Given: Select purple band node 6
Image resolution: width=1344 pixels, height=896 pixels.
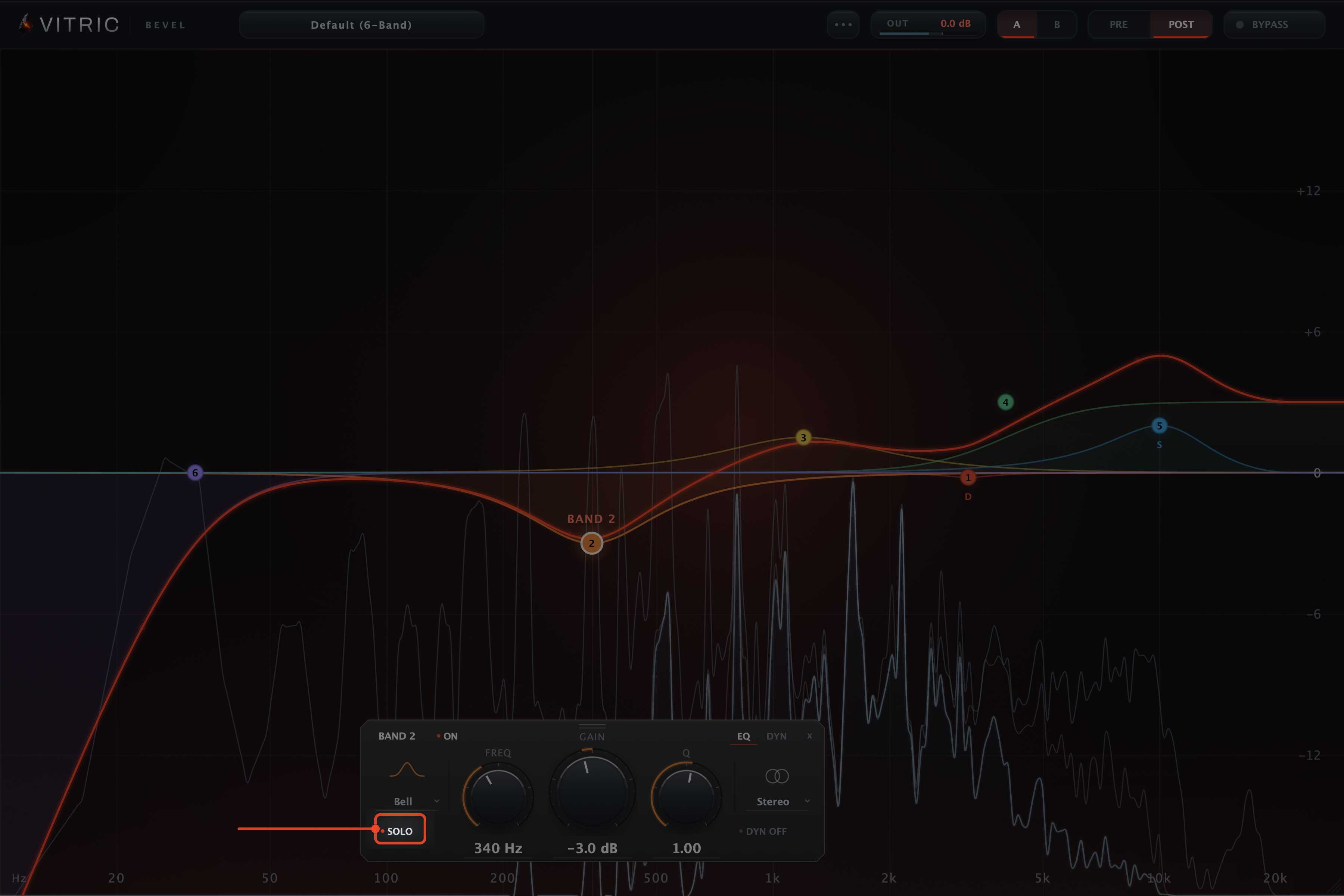Looking at the screenshot, I should click(195, 473).
